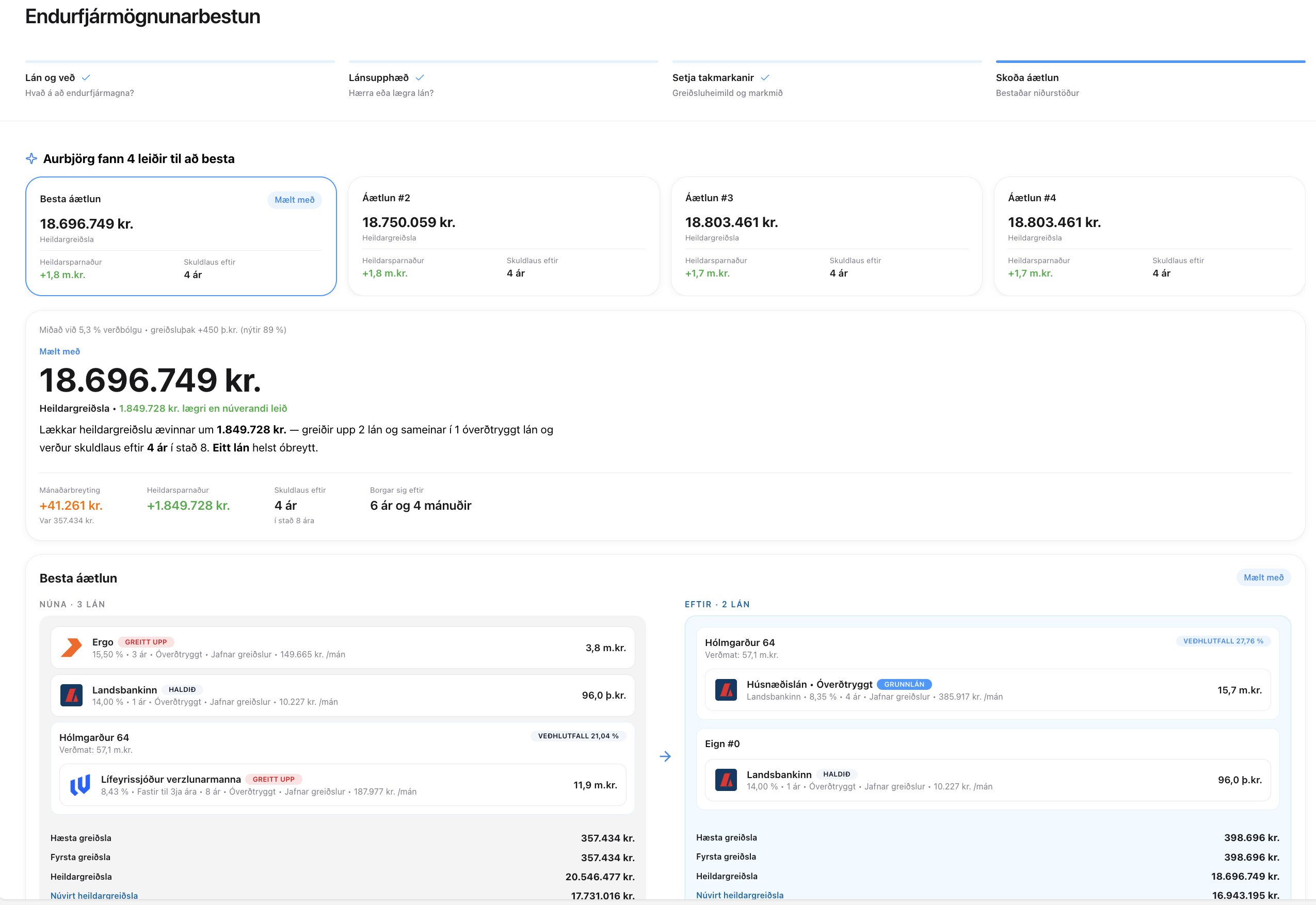The width and height of the screenshot is (1316, 905).
Task: Click "í stað 8 ára" below Skuldlaus eftir
Action: pos(294,521)
